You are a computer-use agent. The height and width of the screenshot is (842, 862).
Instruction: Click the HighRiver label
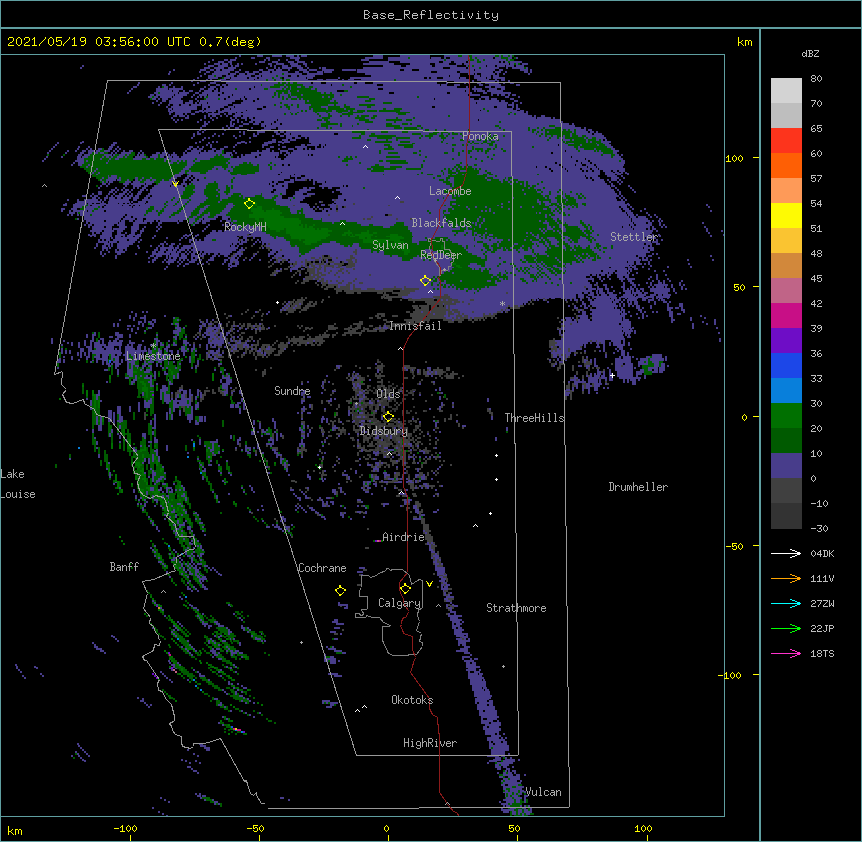pyautogui.click(x=430, y=743)
